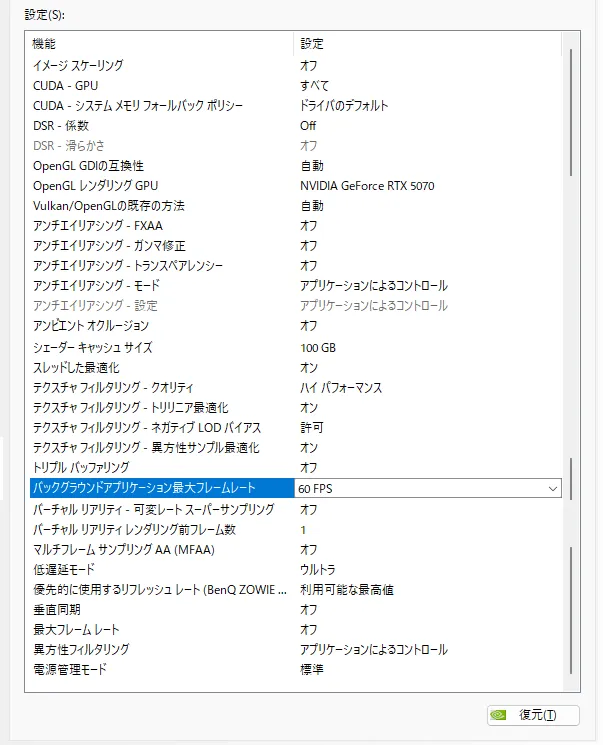Select the CUDA - GPU row
This screenshot has width=603, height=745.
(x=296, y=86)
